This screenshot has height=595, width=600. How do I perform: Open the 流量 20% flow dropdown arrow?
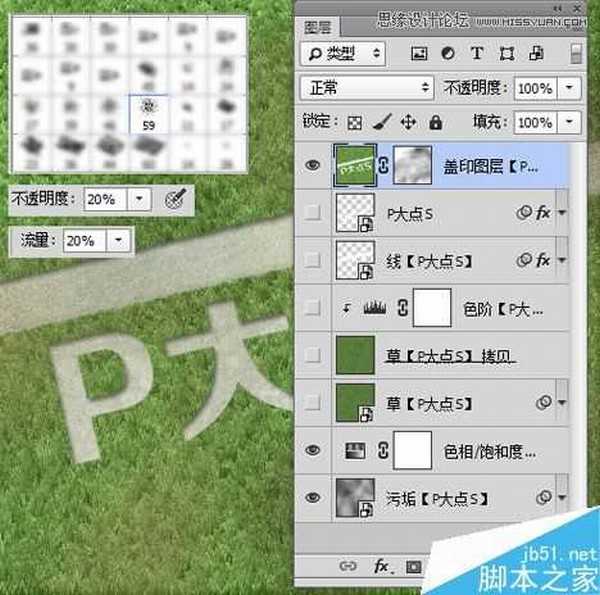[120, 241]
